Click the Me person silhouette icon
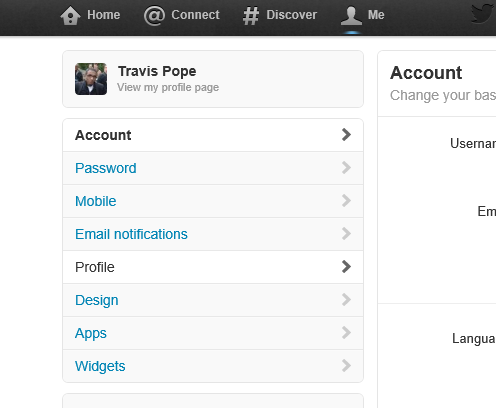Screen dimensions: 496x408 [351, 16]
